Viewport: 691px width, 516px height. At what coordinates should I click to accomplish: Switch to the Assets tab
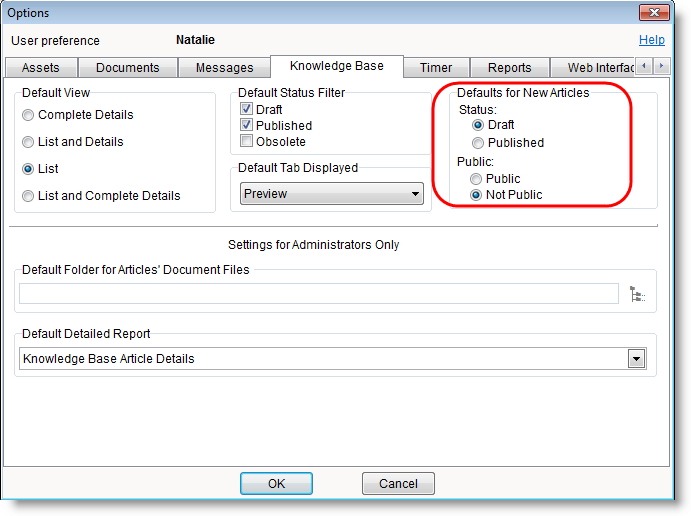40,68
